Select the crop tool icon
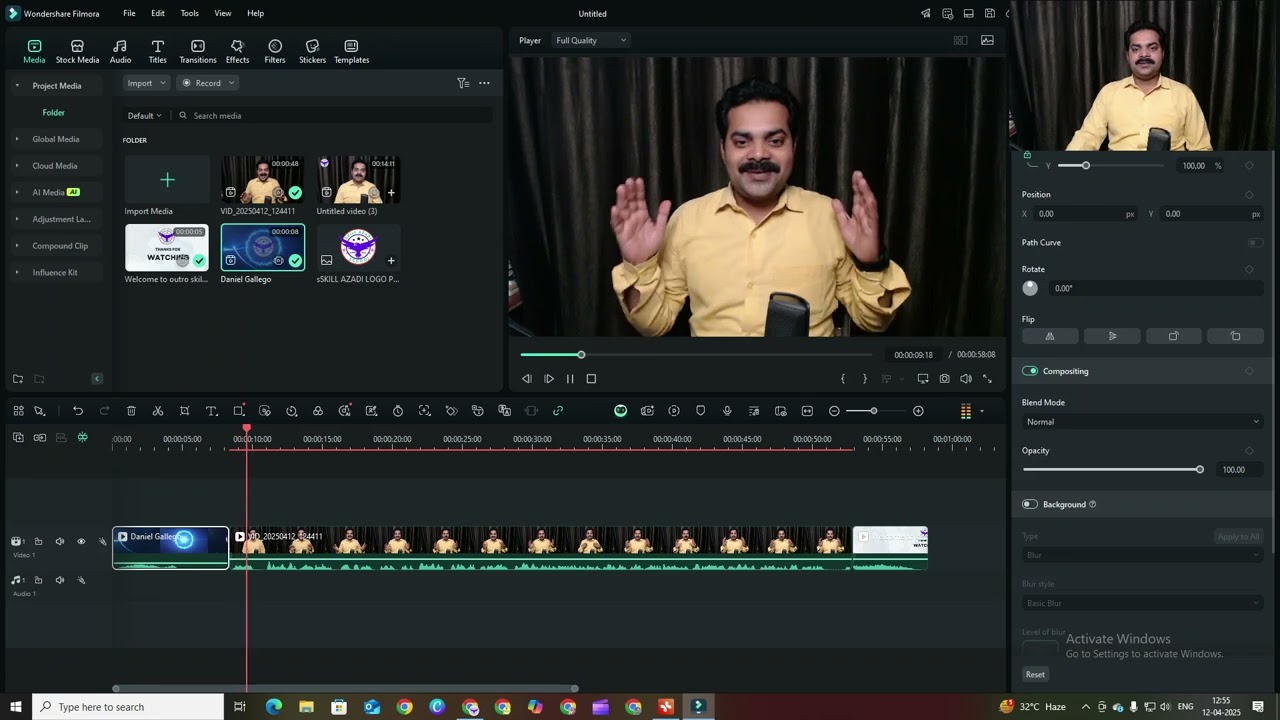The height and width of the screenshot is (720, 1280). pos(185,411)
